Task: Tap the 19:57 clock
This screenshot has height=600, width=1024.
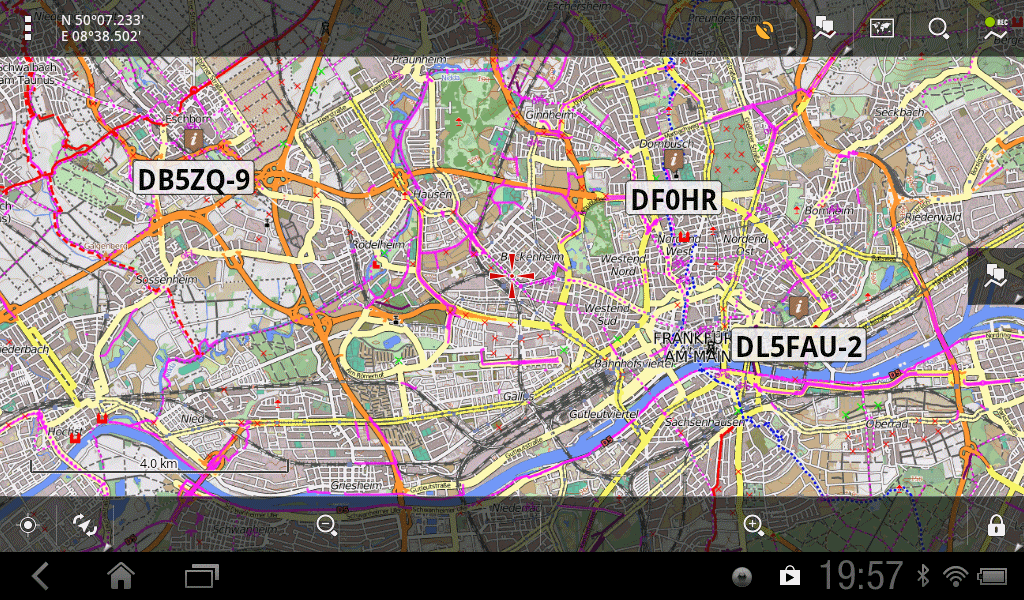Action: click(x=861, y=576)
